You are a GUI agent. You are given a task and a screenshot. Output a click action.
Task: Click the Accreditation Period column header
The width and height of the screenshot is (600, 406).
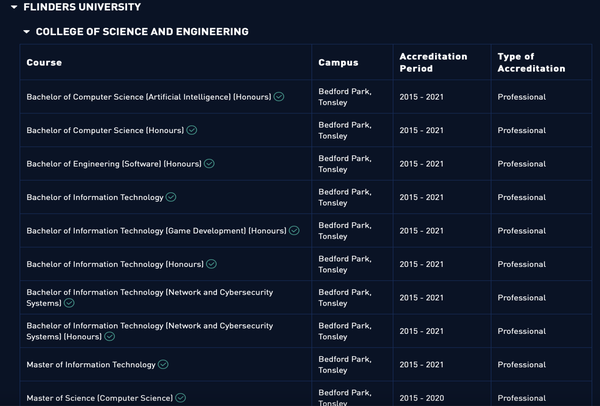pos(433,63)
